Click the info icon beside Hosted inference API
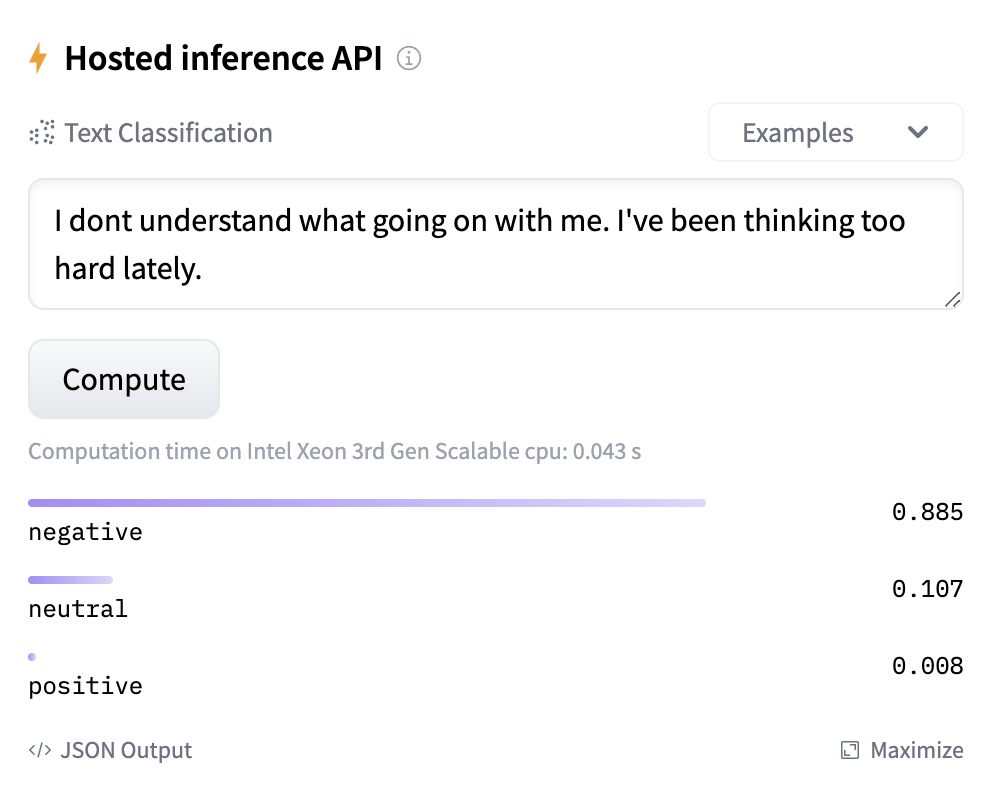Image resolution: width=986 pixels, height=810 pixels. 409,59
